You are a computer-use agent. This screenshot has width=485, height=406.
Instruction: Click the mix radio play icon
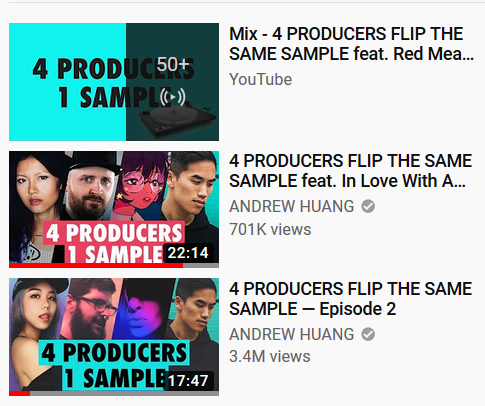[172, 97]
